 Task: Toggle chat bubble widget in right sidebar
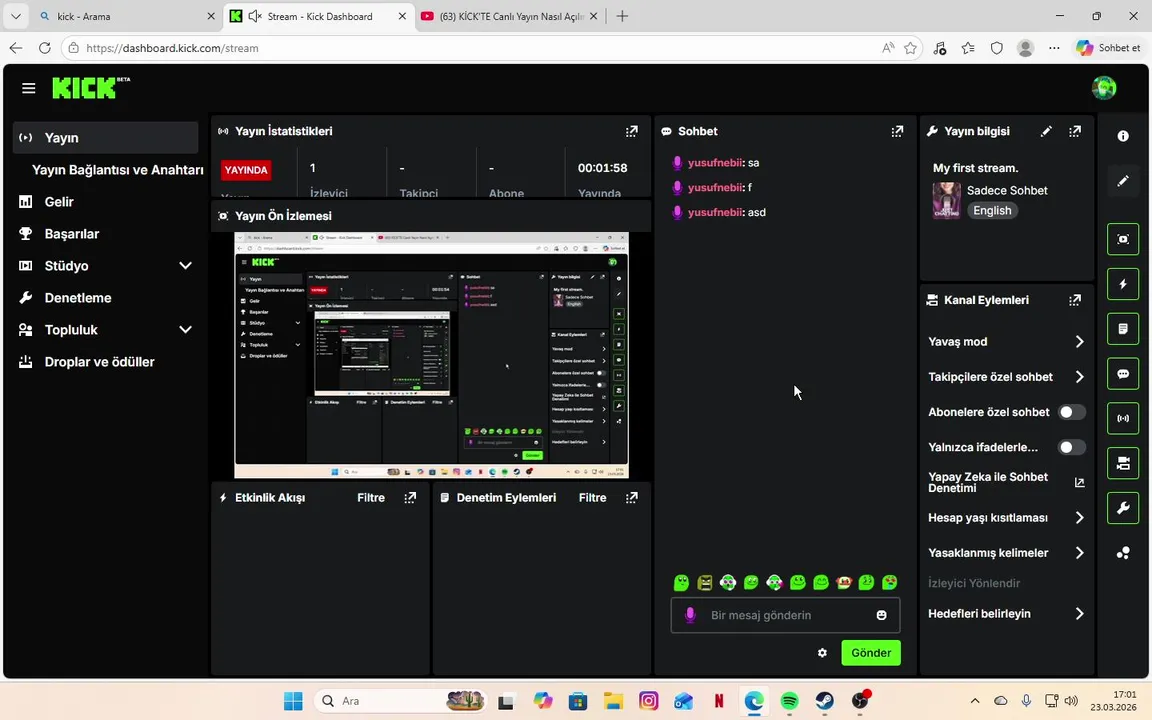click(x=1123, y=374)
